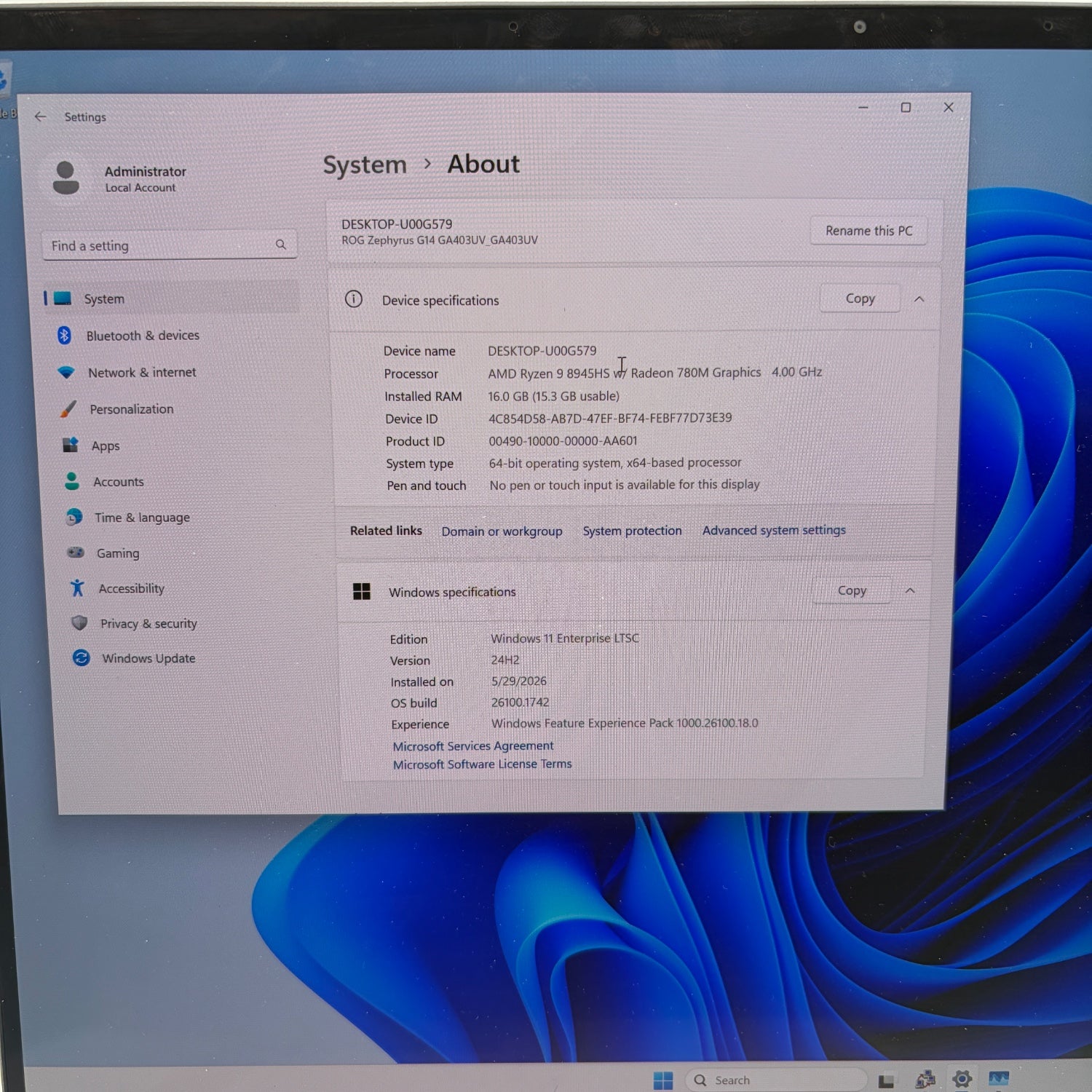
Task: Select the Device name value DESKTOP-U00G579
Action: click(x=542, y=351)
